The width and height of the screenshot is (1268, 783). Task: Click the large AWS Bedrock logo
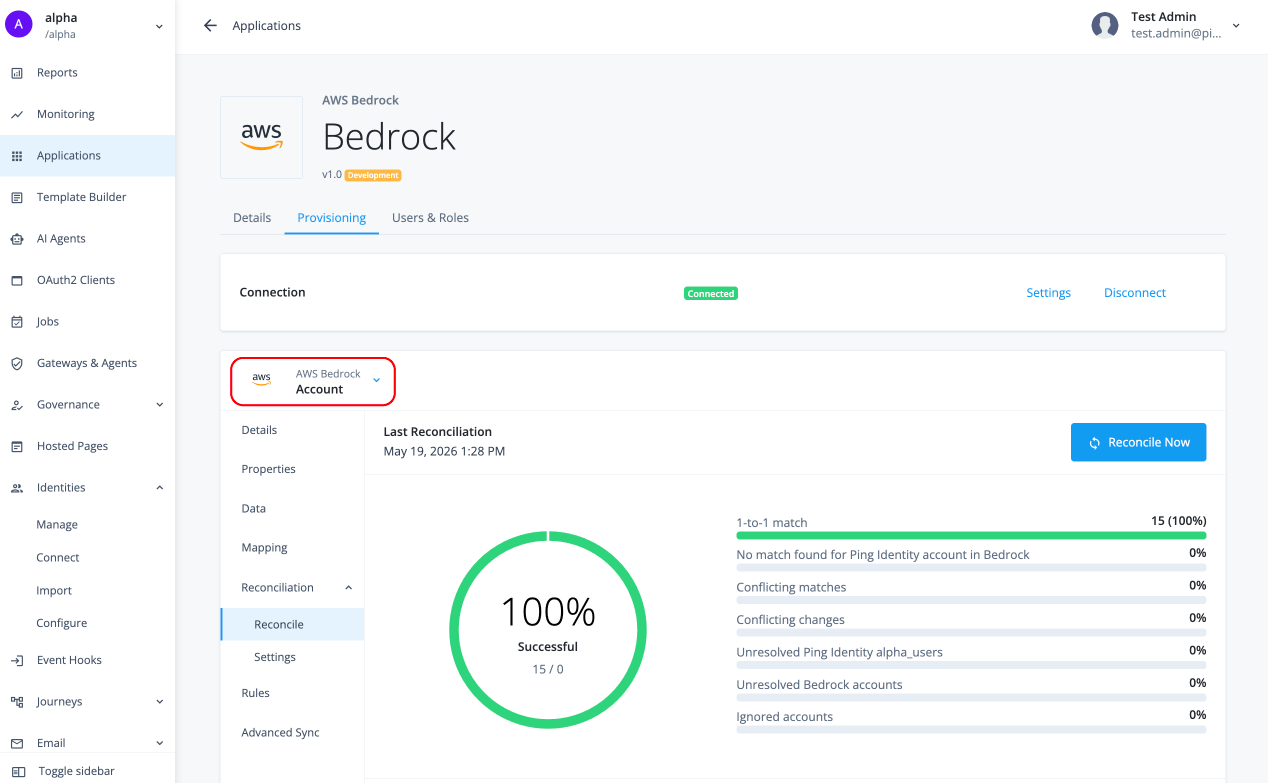pos(261,137)
